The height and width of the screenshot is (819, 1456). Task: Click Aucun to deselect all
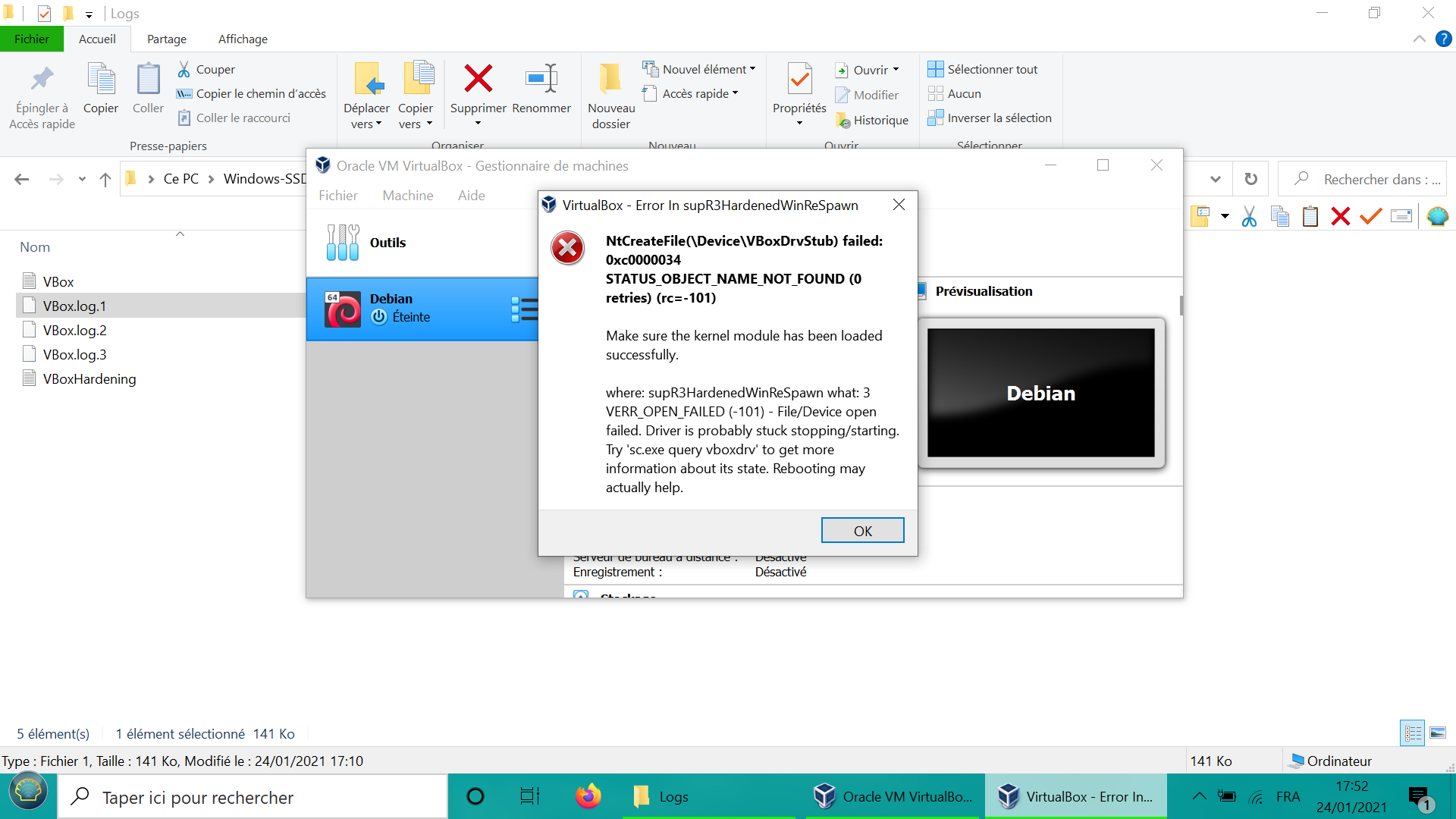point(954,93)
